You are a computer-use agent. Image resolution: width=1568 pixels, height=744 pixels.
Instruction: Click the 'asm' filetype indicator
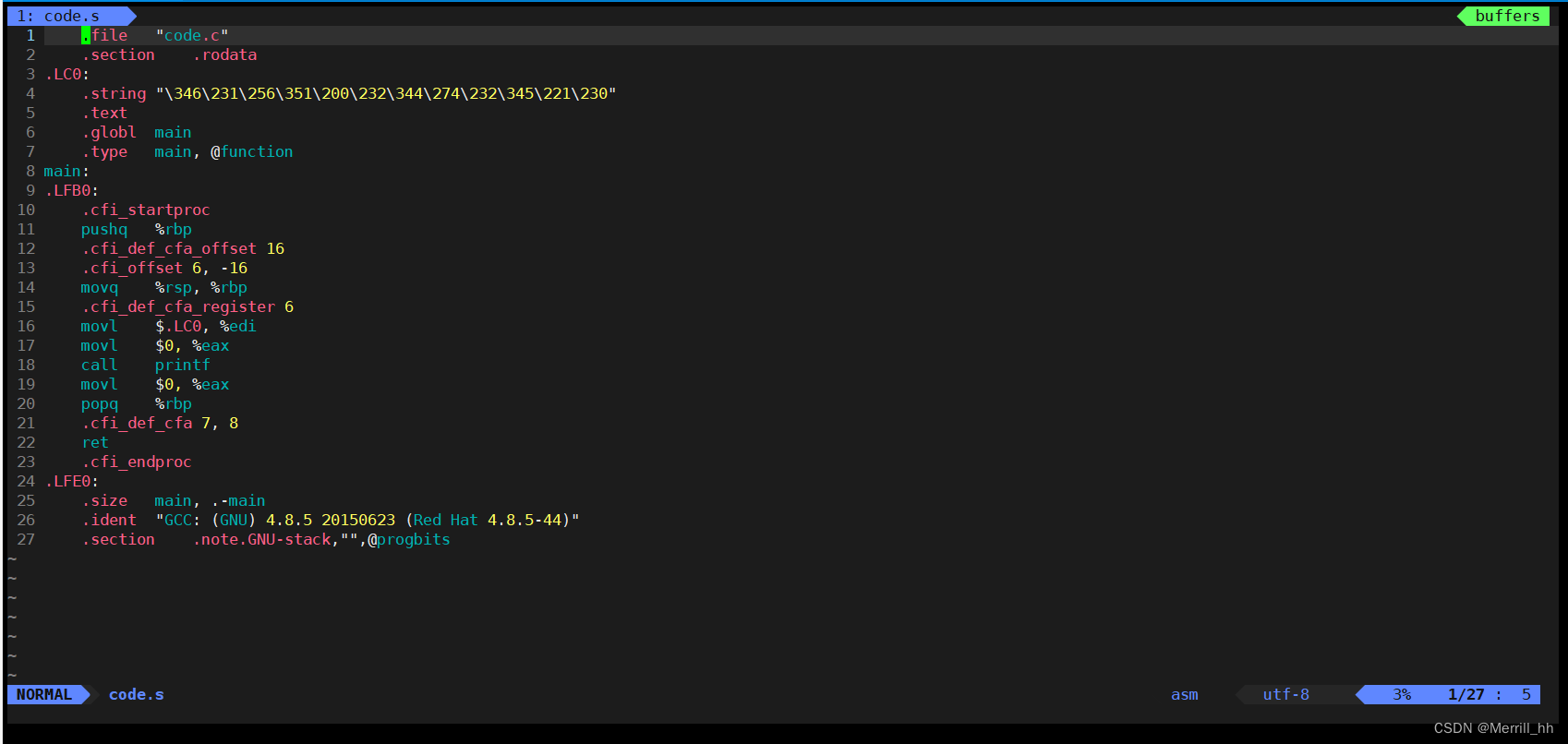coord(1184,694)
